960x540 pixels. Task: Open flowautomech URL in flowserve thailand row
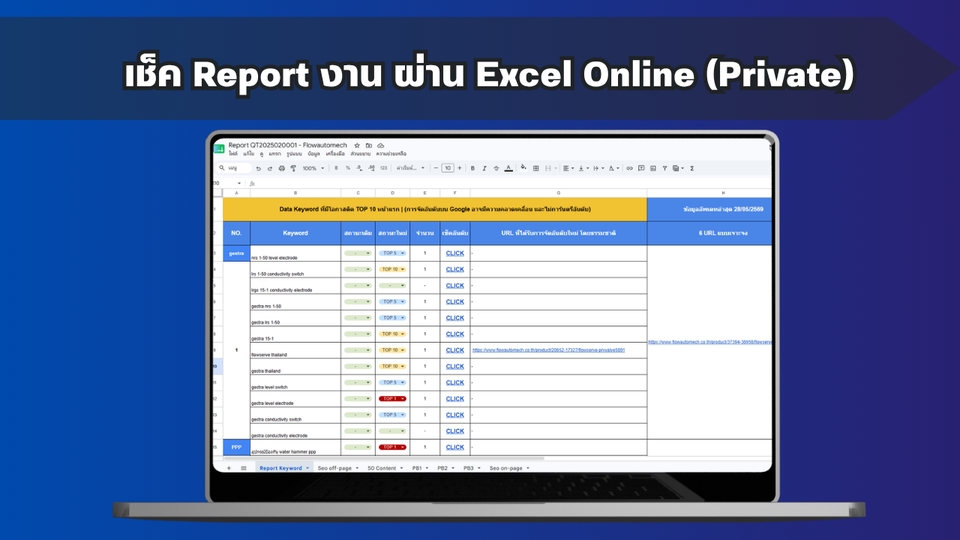549,350
